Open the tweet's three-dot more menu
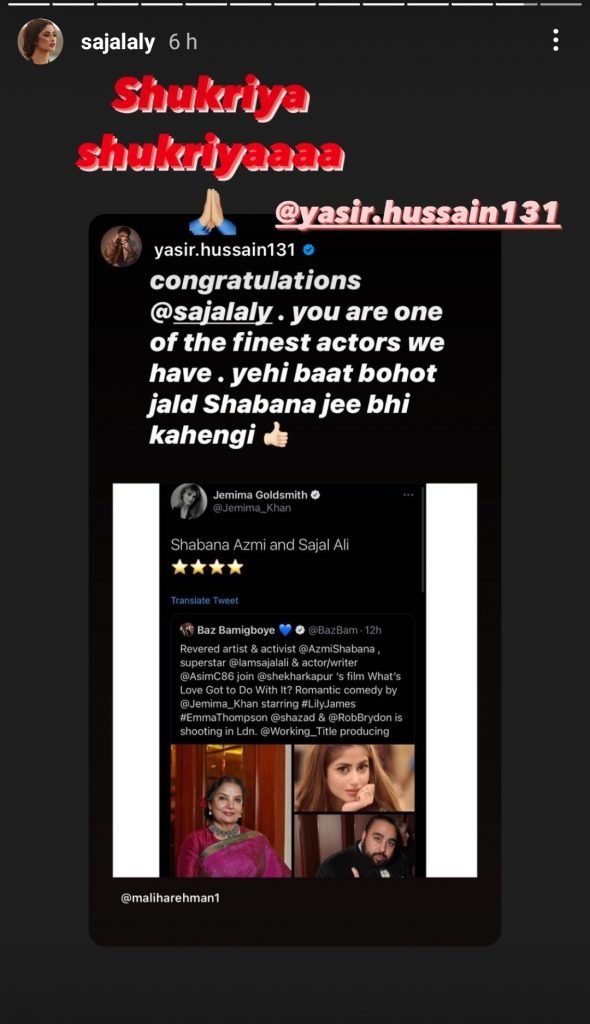The height and width of the screenshot is (1024, 590). click(408, 494)
